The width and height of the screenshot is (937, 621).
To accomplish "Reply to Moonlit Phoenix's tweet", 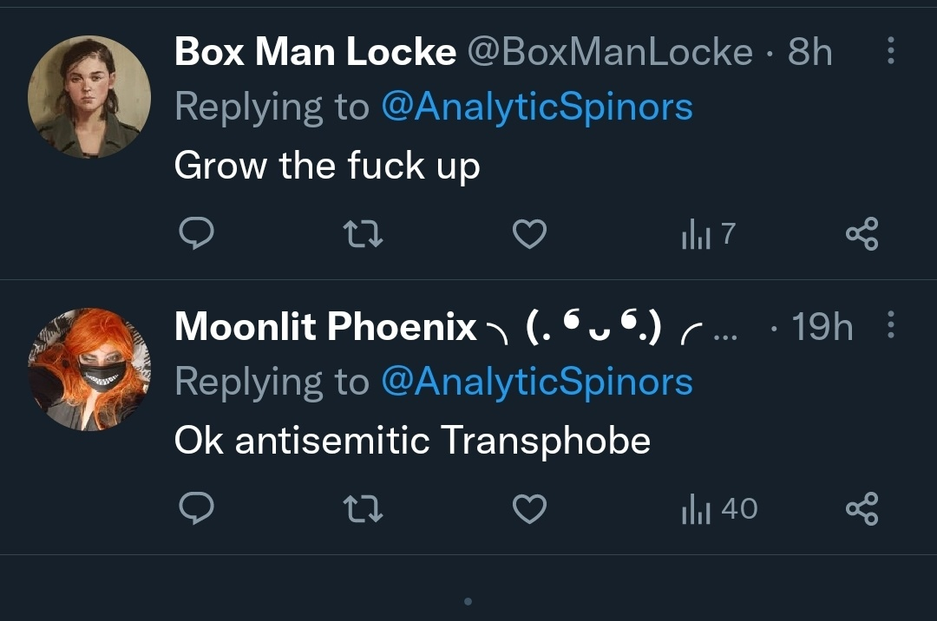I will point(197,509).
